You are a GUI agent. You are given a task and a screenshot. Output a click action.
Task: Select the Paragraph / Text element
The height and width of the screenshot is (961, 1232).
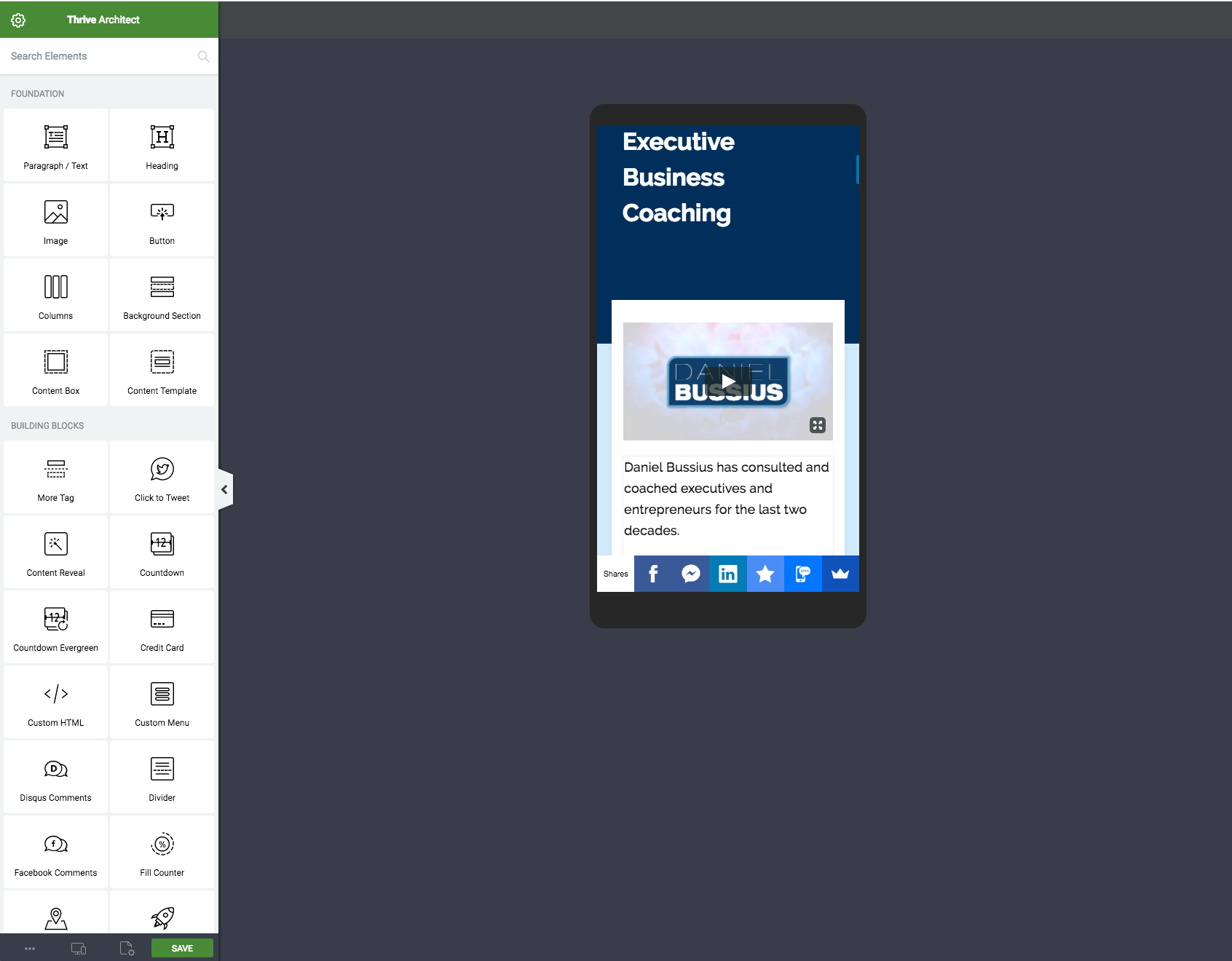(55, 145)
